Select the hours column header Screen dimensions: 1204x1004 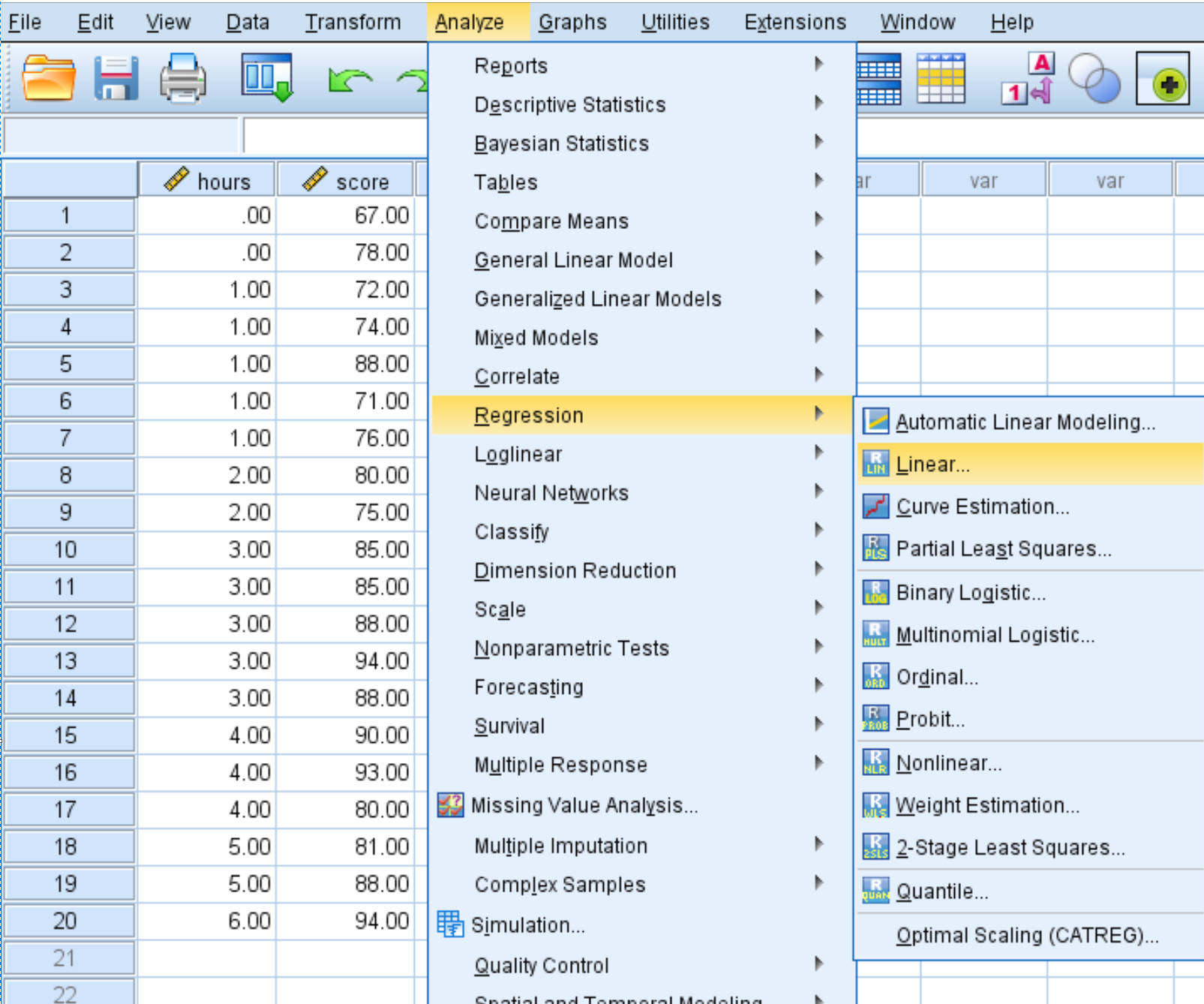(207, 180)
